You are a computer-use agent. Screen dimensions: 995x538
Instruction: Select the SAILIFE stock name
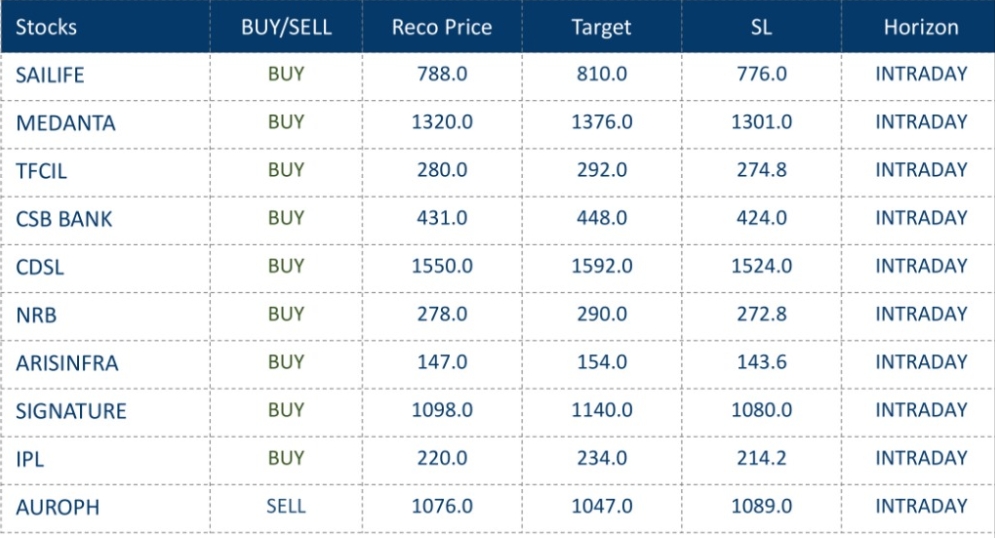tap(52, 75)
